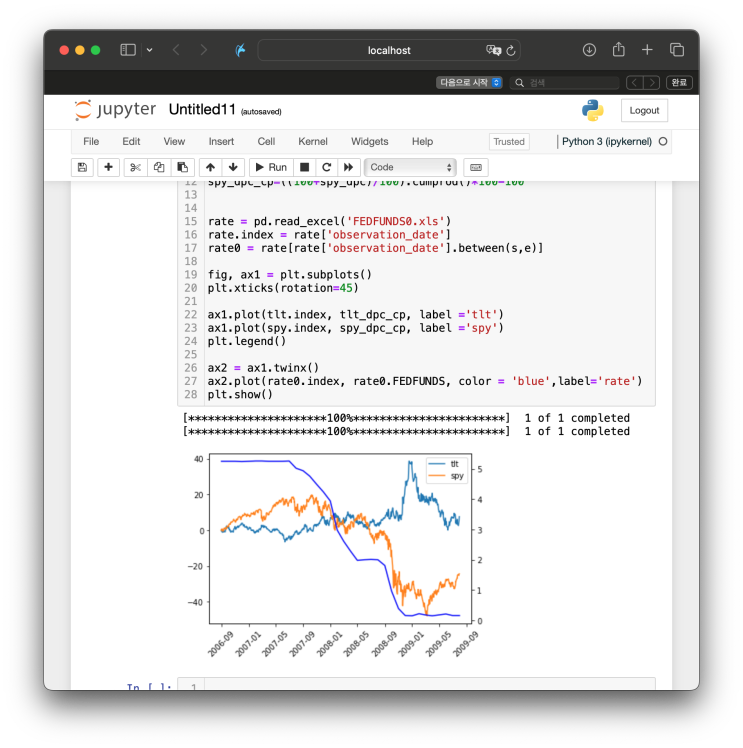This screenshot has width=743, height=748.
Task: Move the selected cell up arrow
Action: [210, 167]
